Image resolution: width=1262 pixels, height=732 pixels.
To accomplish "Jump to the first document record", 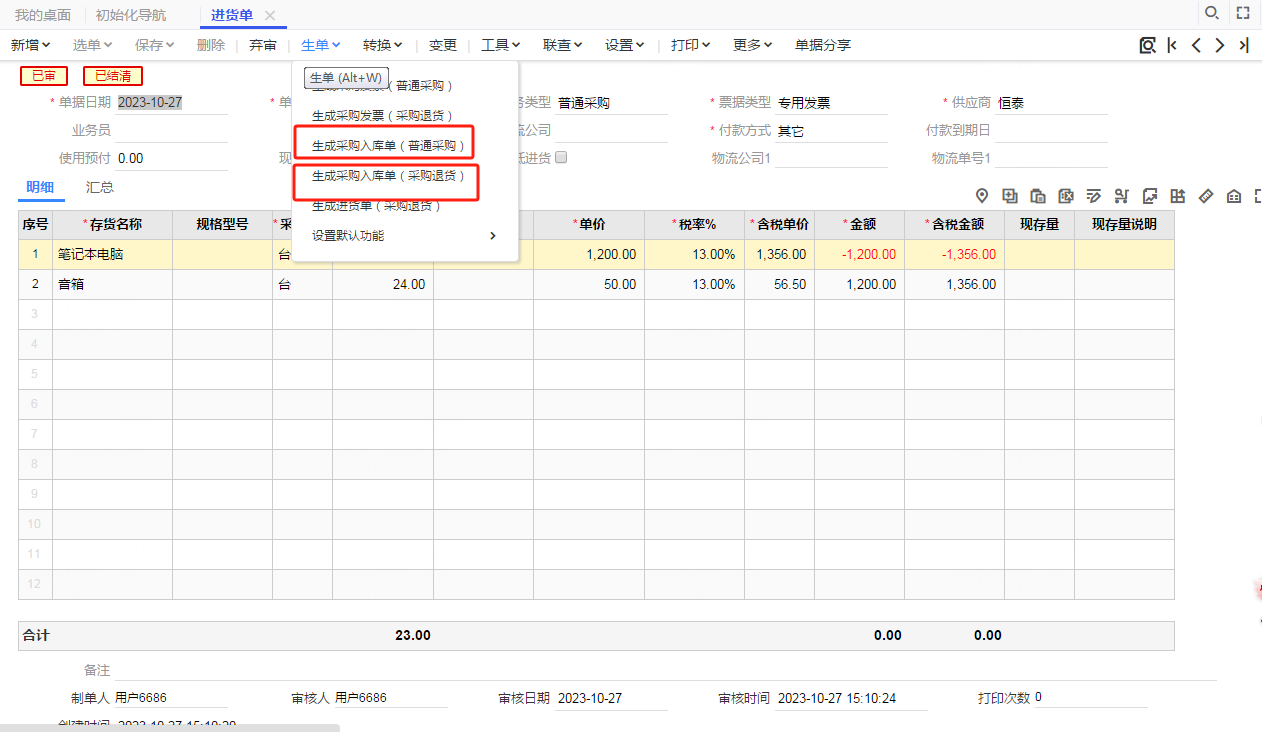I will pyautogui.click(x=1172, y=45).
